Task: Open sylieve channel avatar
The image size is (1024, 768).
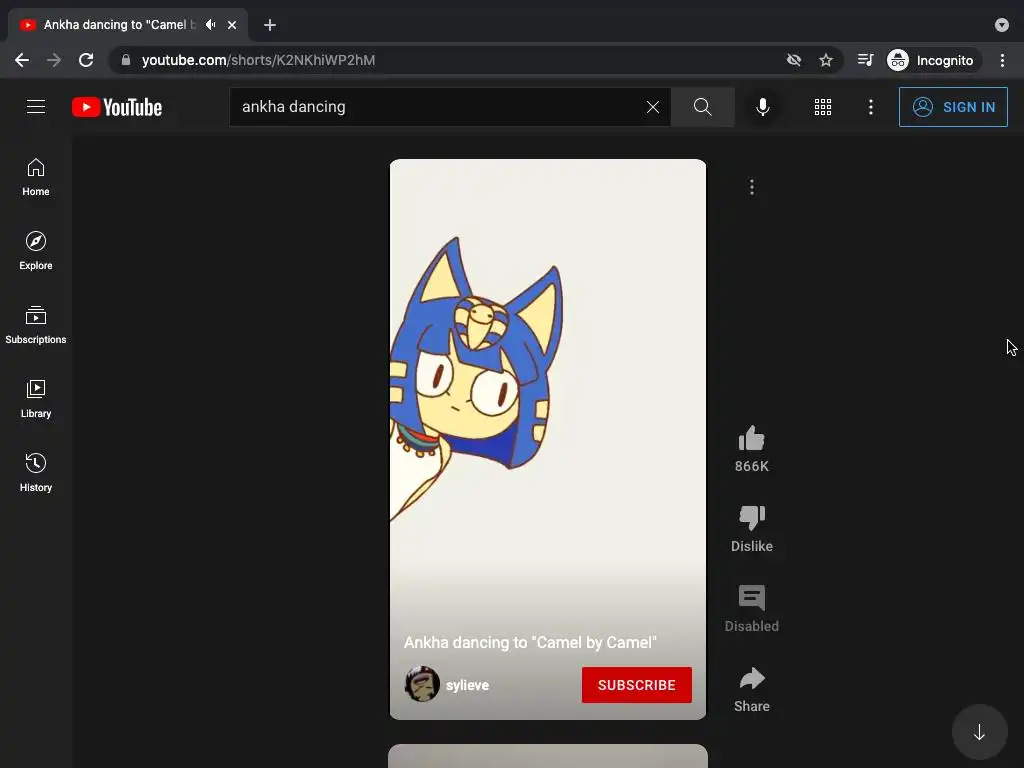Action: 422,684
